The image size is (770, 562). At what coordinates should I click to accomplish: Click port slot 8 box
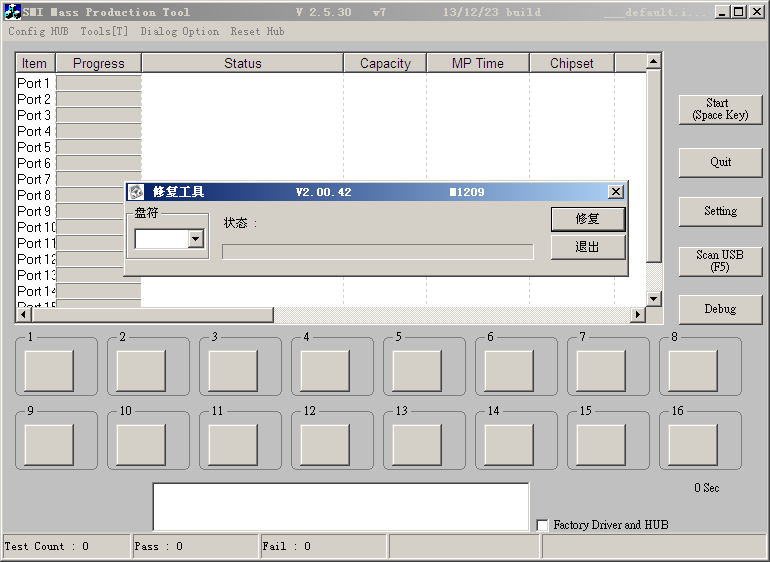coord(693,371)
